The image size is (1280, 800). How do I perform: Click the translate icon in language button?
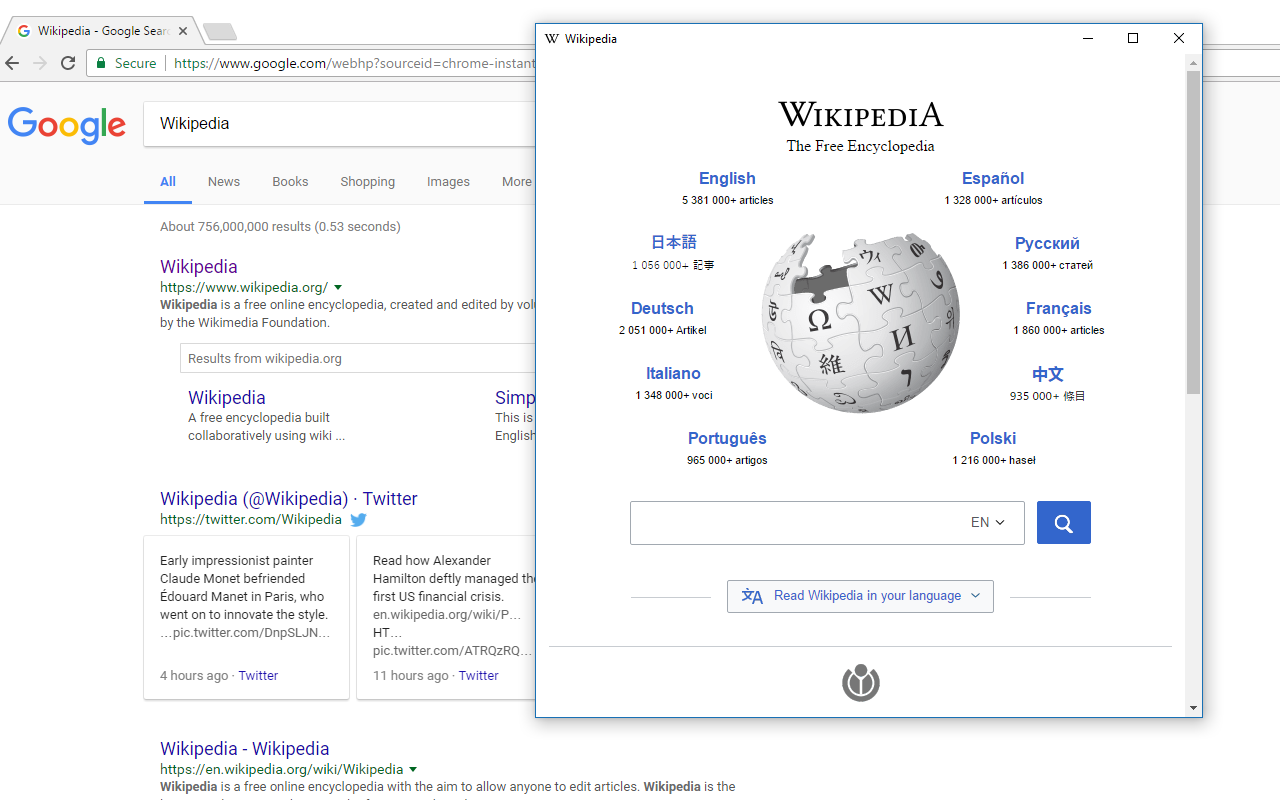click(x=752, y=596)
